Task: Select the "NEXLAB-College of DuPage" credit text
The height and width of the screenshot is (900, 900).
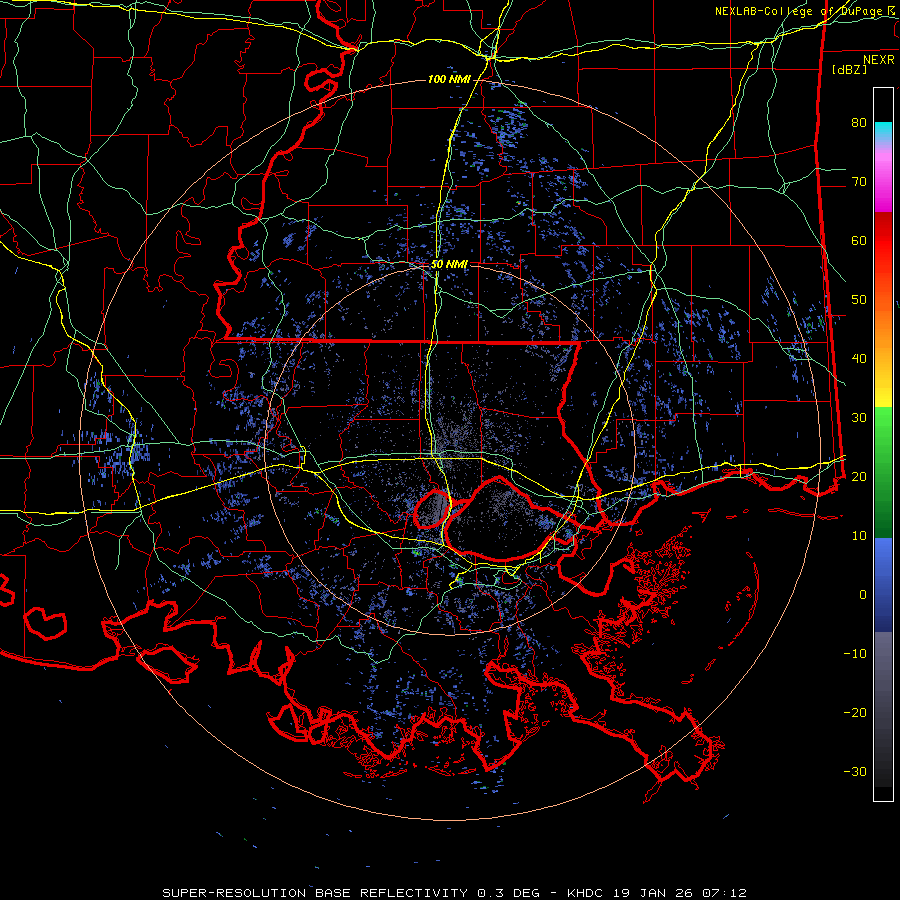Action: 798,11
